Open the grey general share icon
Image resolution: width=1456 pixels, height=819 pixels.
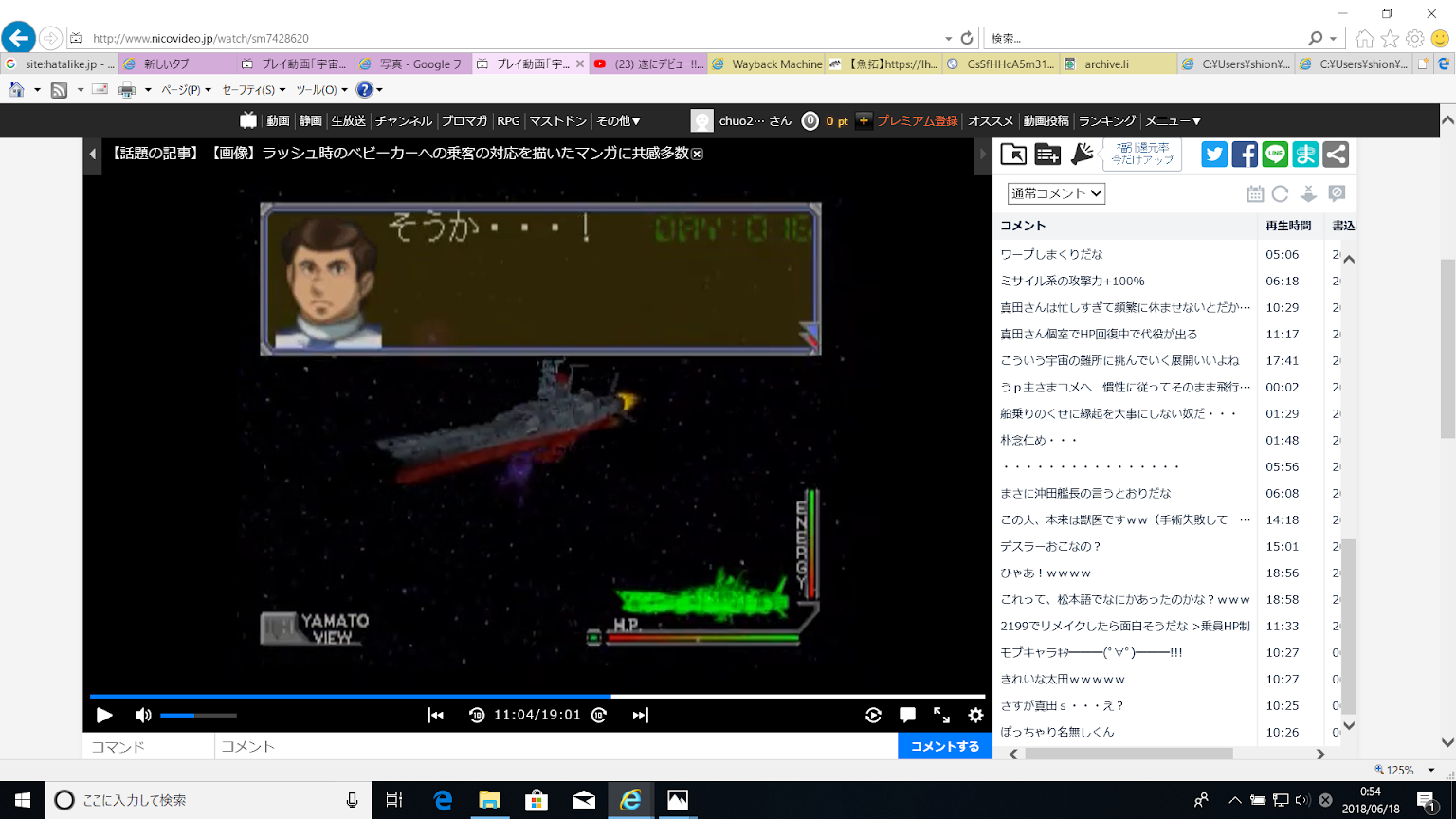click(1336, 155)
